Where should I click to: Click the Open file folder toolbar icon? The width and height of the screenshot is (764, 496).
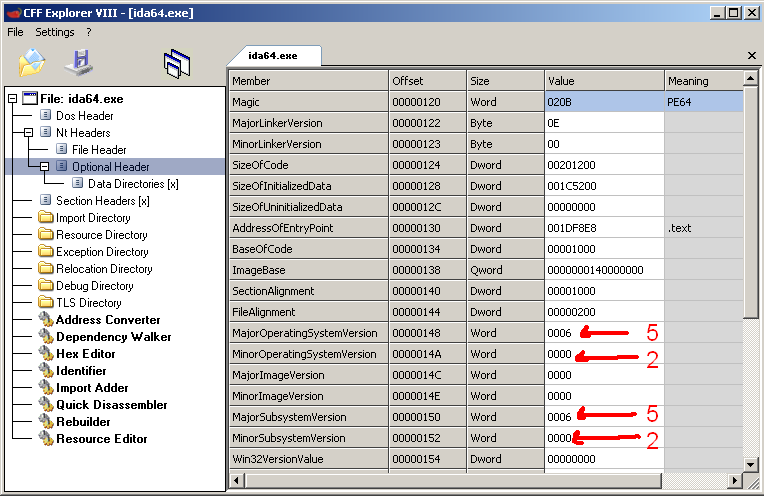[x=32, y=62]
